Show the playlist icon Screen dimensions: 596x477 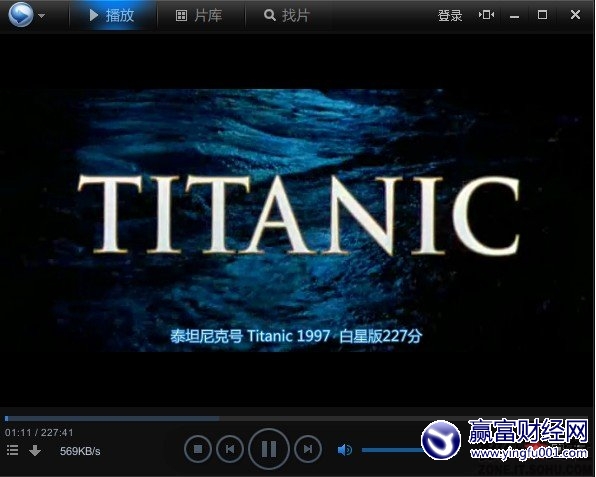click(13, 451)
